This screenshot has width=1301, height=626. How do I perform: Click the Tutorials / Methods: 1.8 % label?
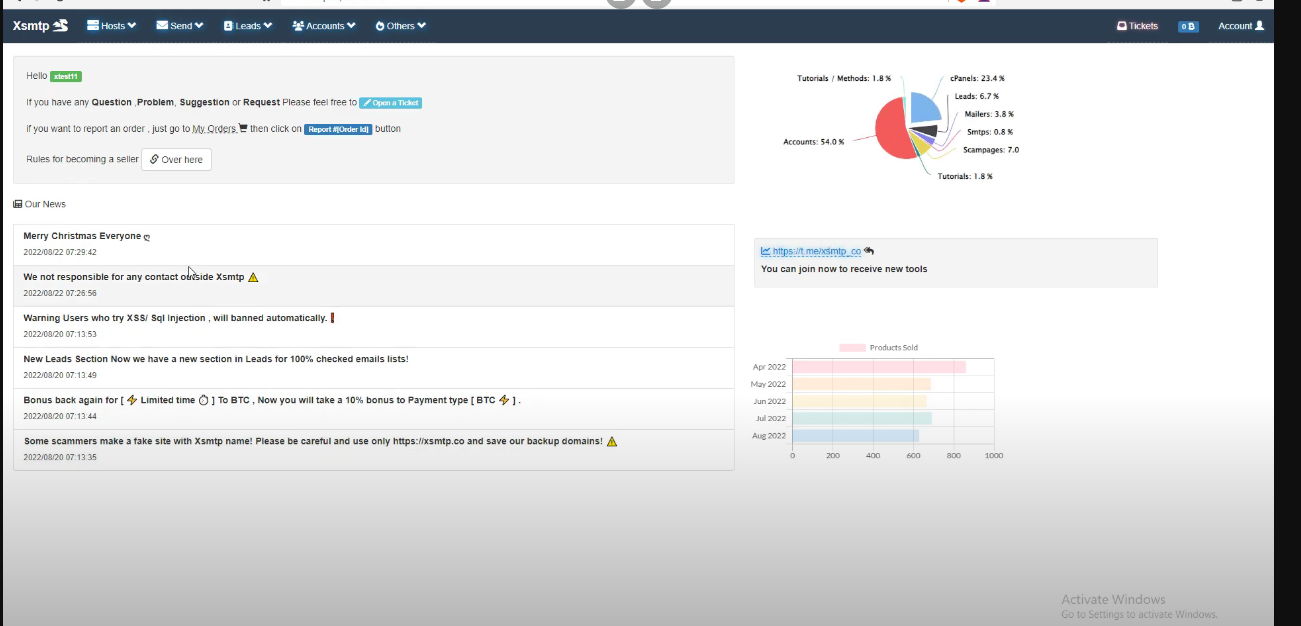click(844, 78)
